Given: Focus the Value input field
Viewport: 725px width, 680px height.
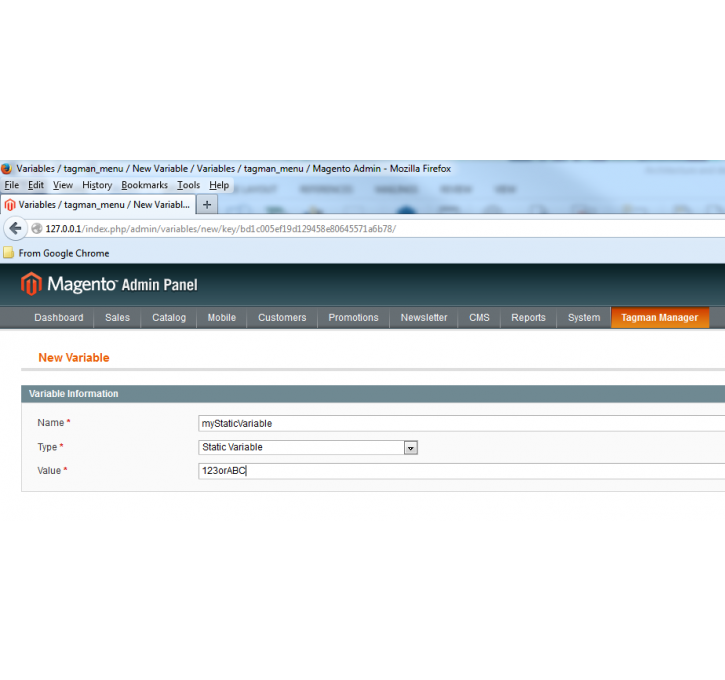Looking at the screenshot, I should click(x=461, y=471).
